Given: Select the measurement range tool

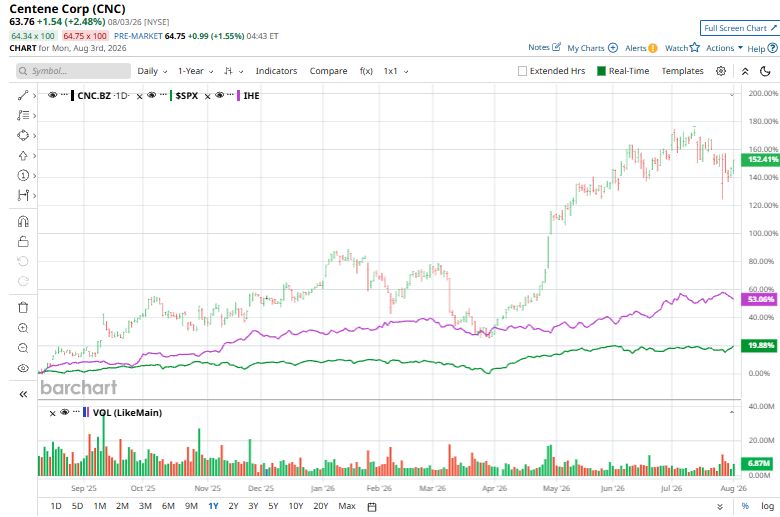Looking at the screenshot, I should [23, 195].
